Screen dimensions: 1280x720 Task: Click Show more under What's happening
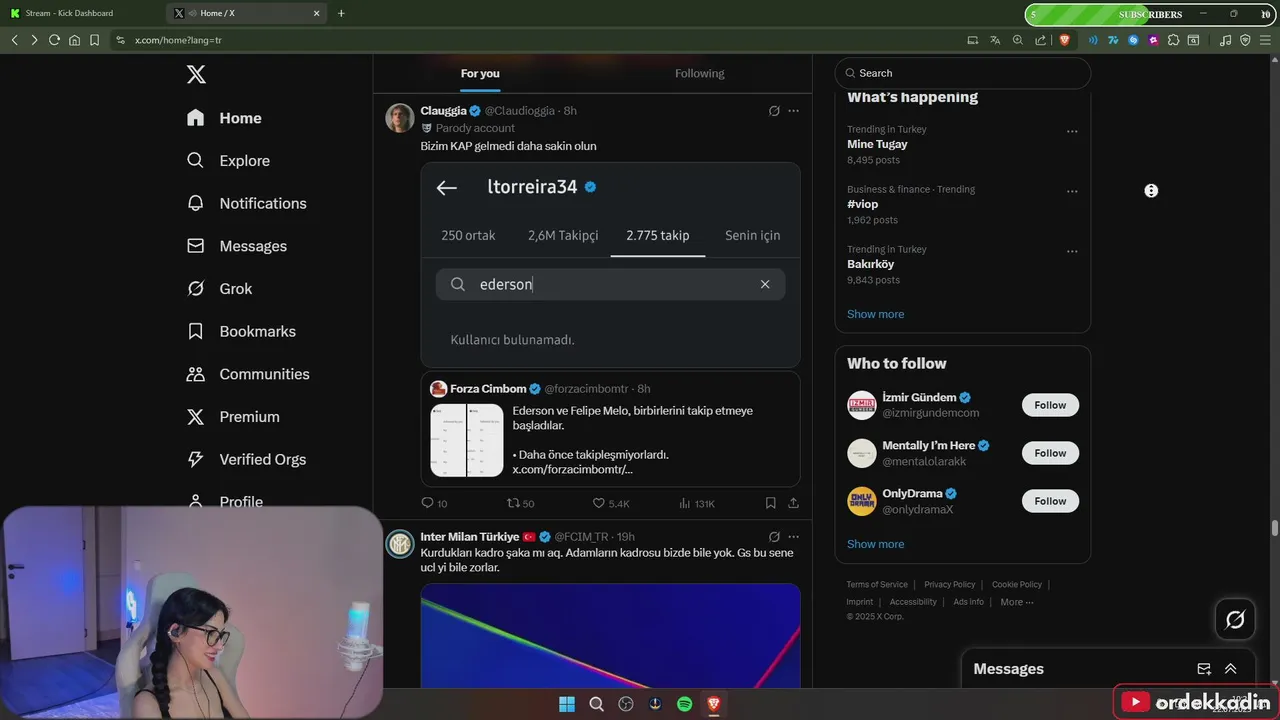(x=875, y=314)
